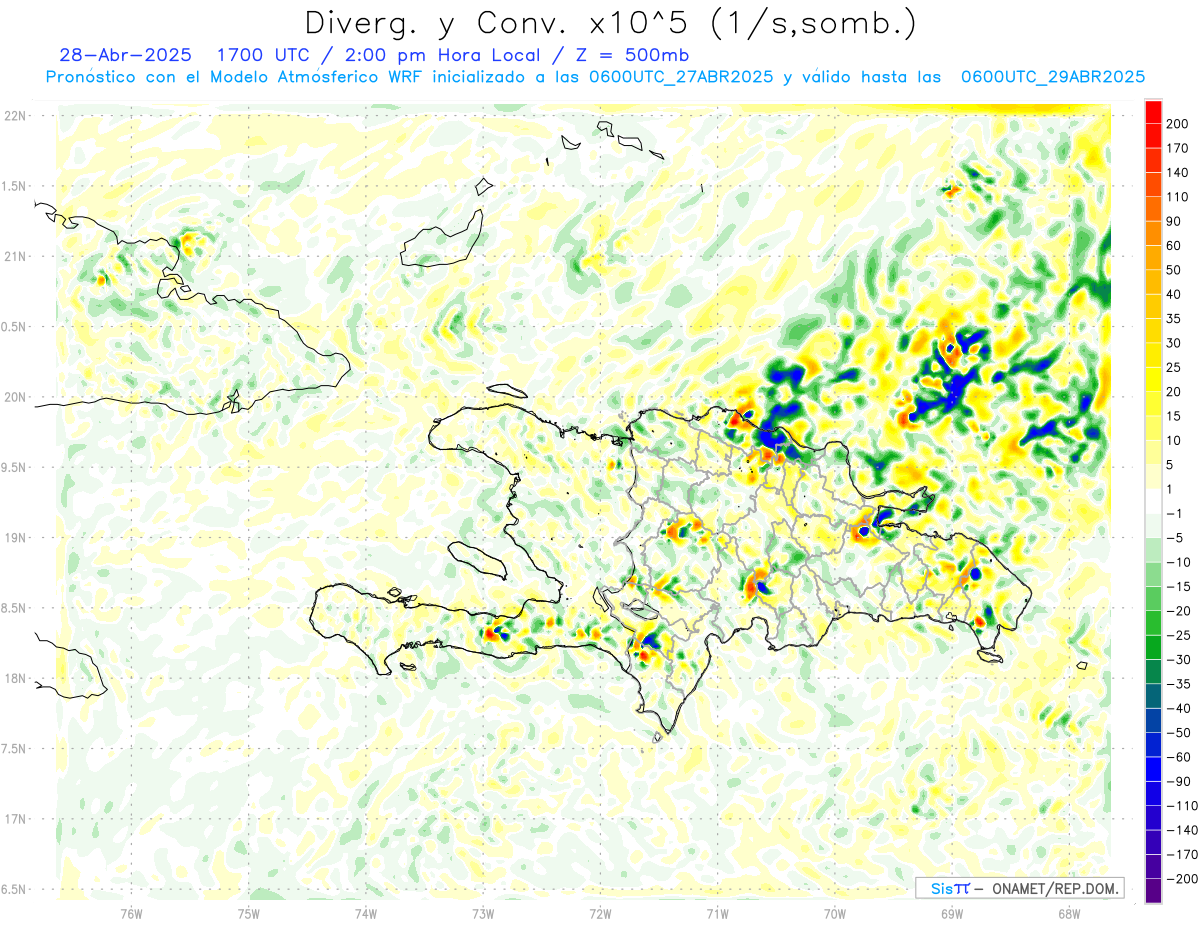The image size is (1200, 927).
Task: Click the color scale value "-1"
Action: coord(1174,513)
